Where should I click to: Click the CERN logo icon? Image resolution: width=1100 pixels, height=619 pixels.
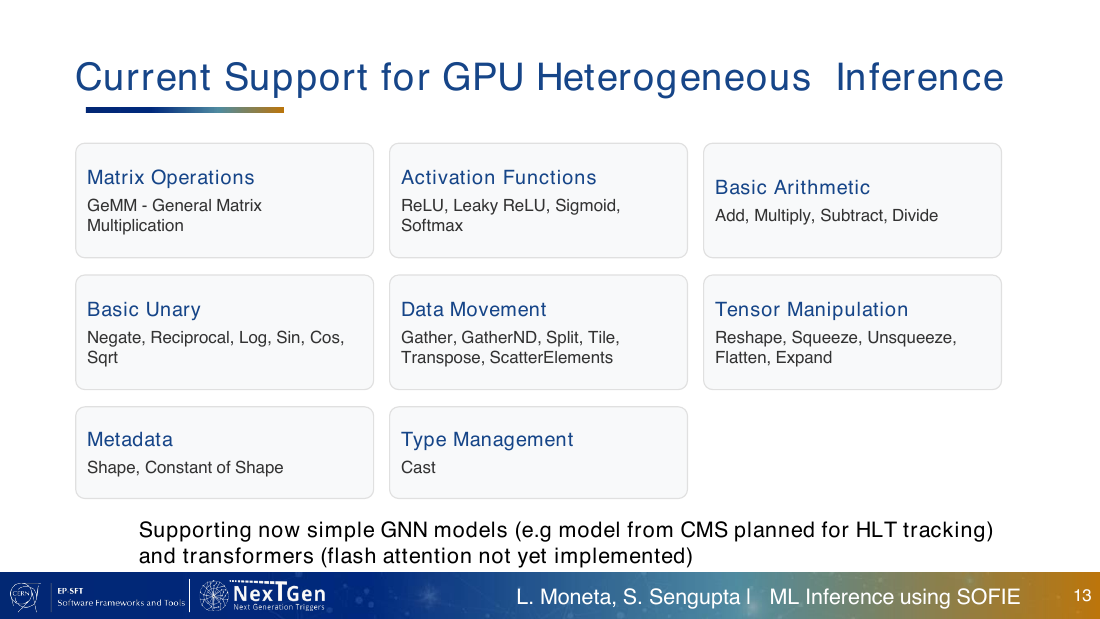click(25, 597)
